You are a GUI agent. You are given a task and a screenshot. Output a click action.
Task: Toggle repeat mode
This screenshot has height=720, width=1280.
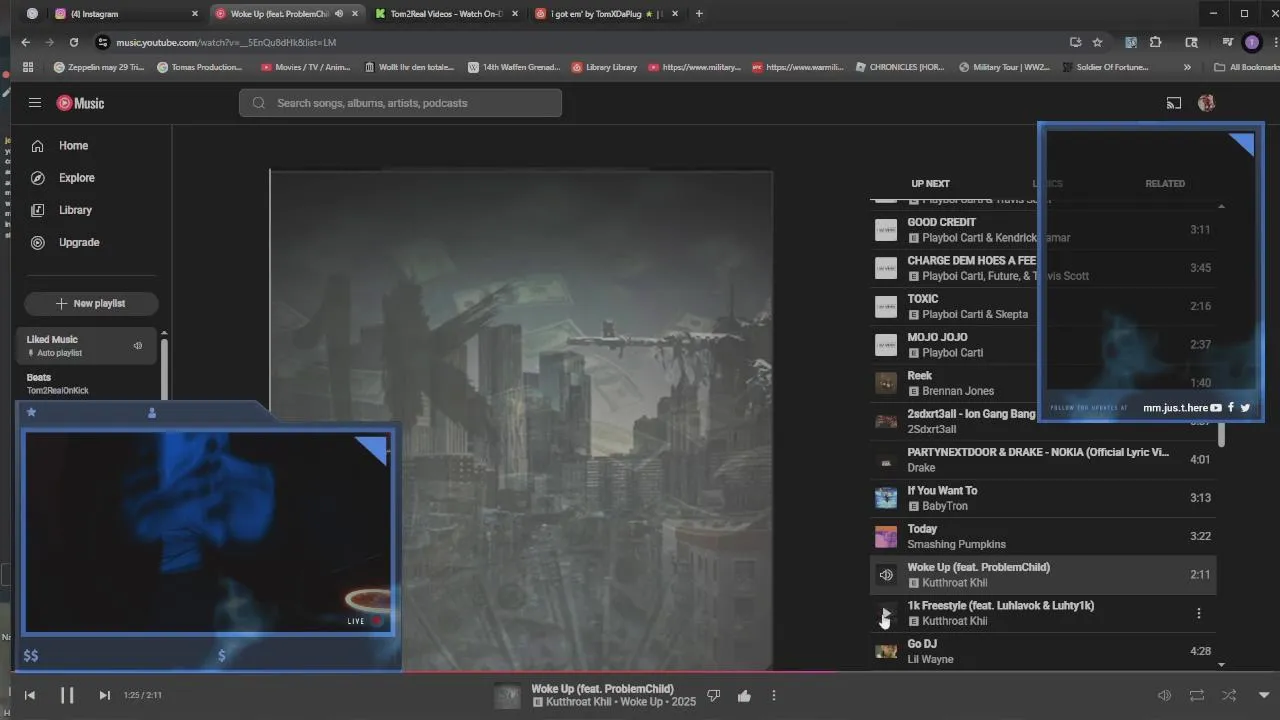coord(1196,695)
